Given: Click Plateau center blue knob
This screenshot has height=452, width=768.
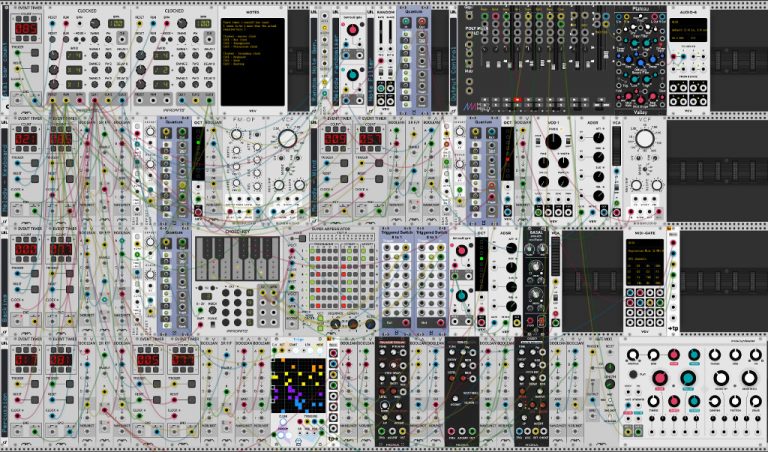Looking at the screenshot, I should (x=641, y=62).
